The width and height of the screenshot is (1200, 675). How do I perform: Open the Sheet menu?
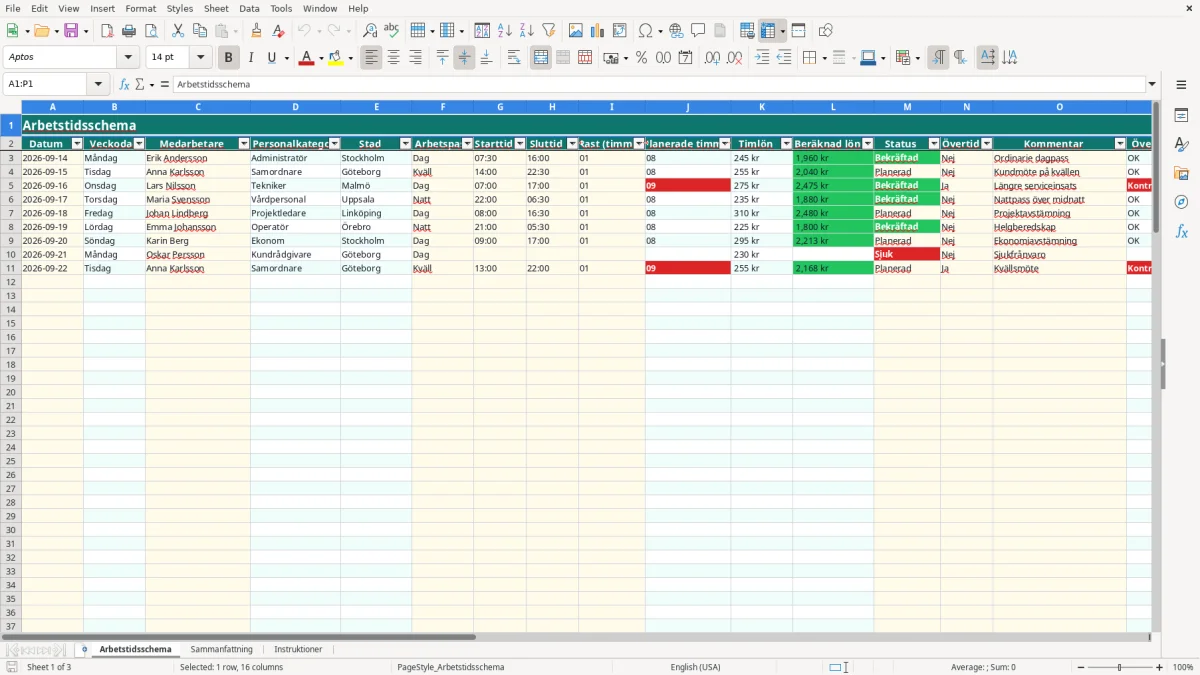[216, 8]
